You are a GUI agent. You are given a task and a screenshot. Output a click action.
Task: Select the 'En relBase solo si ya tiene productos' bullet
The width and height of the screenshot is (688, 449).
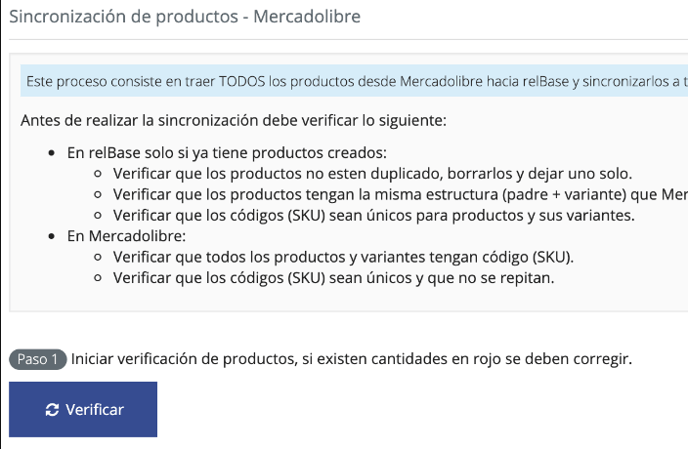pyautogui.click(x=227, y=153)
